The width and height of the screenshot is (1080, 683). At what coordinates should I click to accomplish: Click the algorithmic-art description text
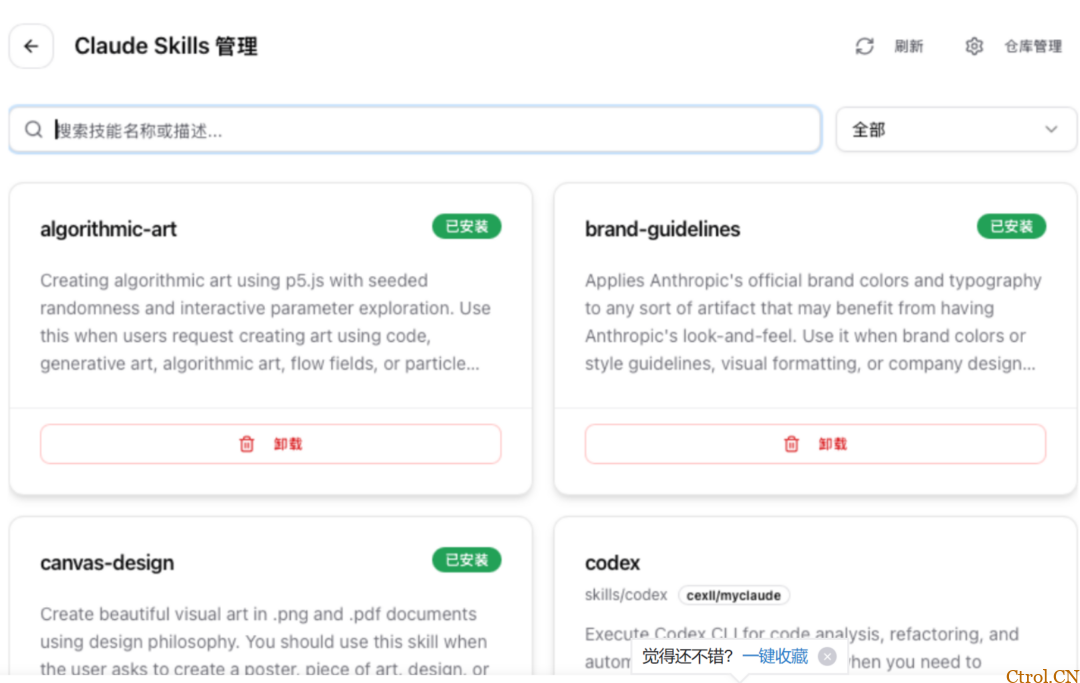coord(266,322)
